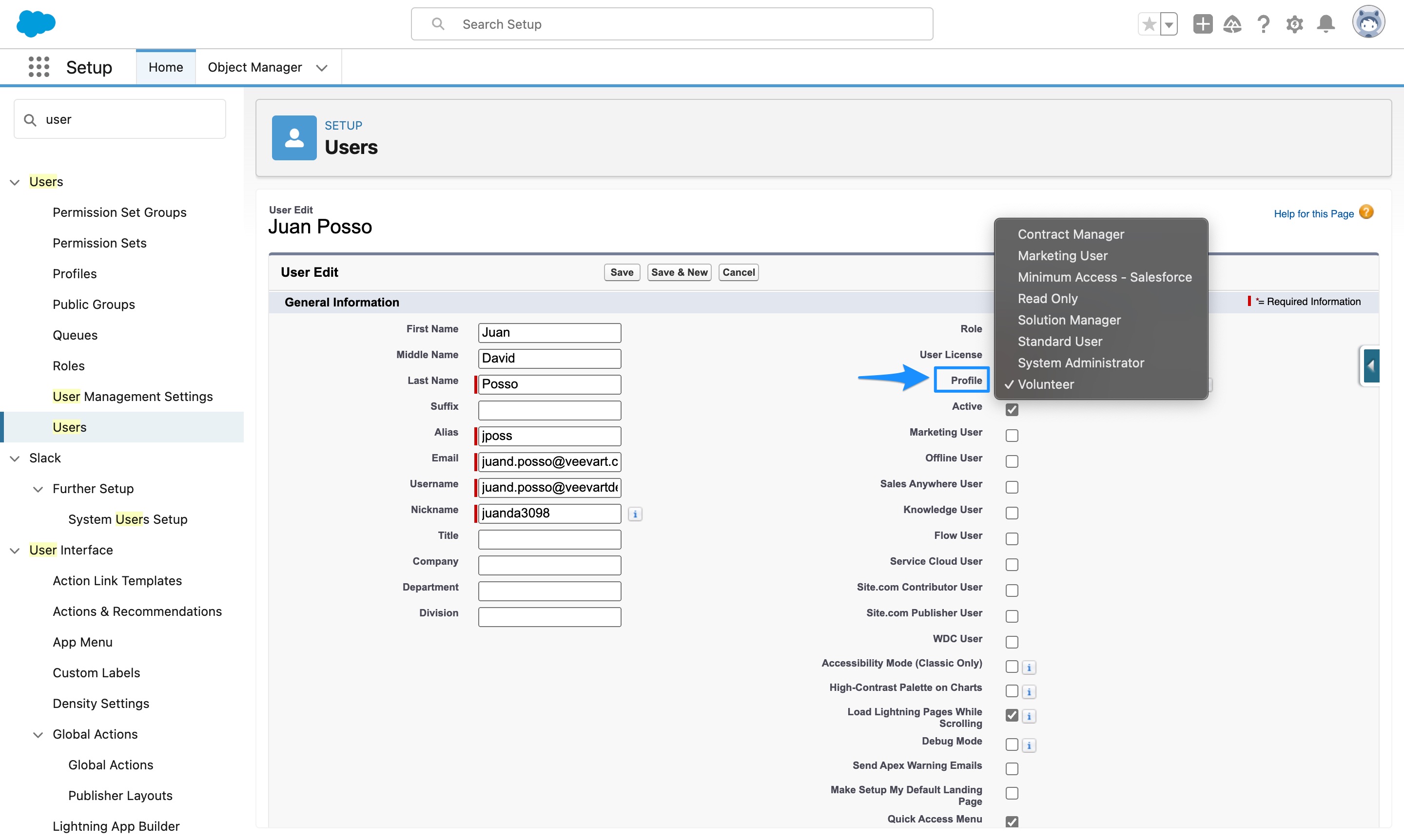Viewport: 1404px width, 840px height.
Task: Enable the Marketing User checkbox
Action: 1012,435
